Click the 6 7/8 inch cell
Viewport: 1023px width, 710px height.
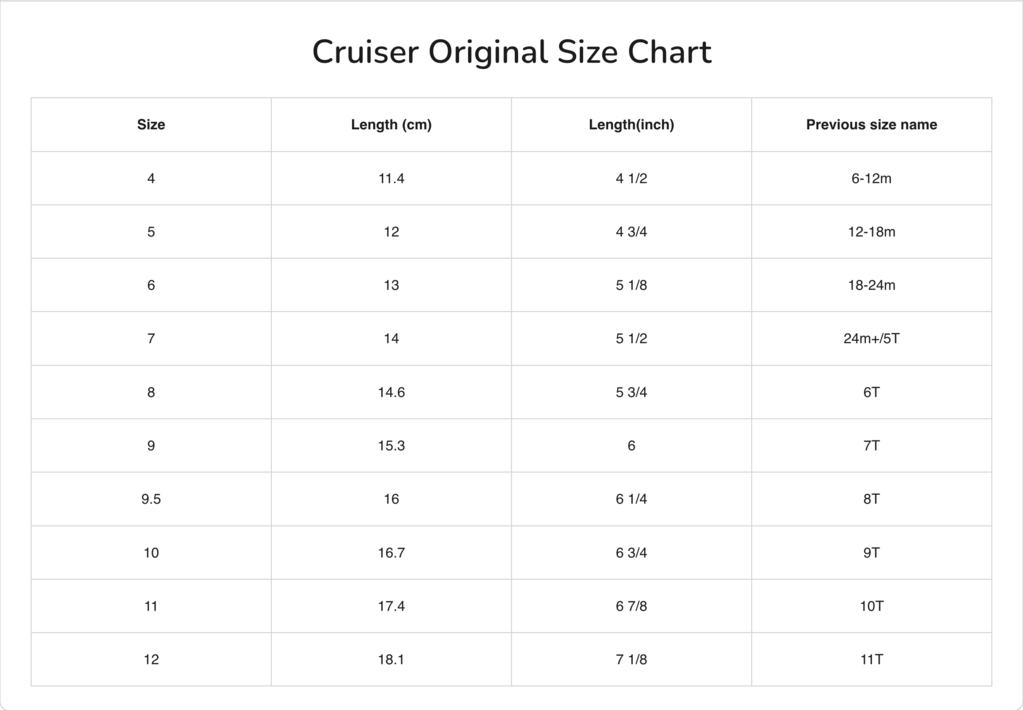click(x=631, y=606)
